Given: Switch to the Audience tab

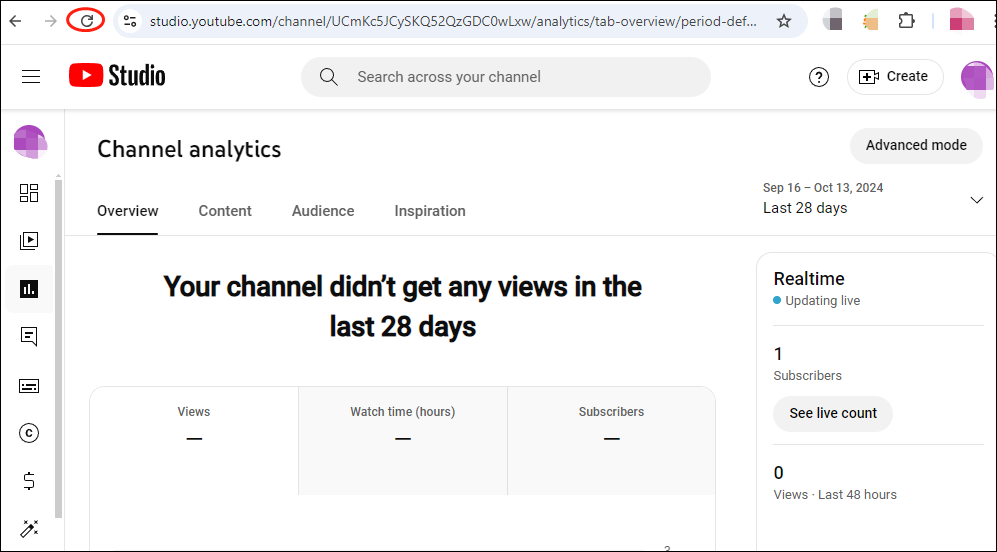Looking at the screenshot, I should coord(323,211).
